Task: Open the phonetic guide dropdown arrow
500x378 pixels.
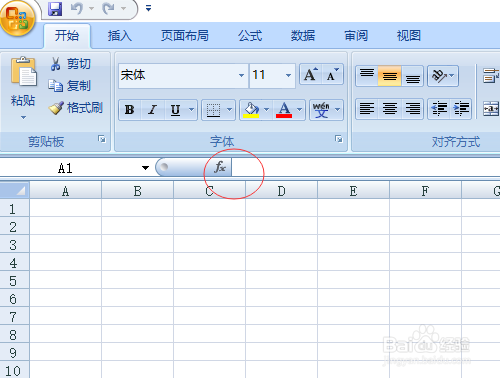Action: [x=338, y=110]
